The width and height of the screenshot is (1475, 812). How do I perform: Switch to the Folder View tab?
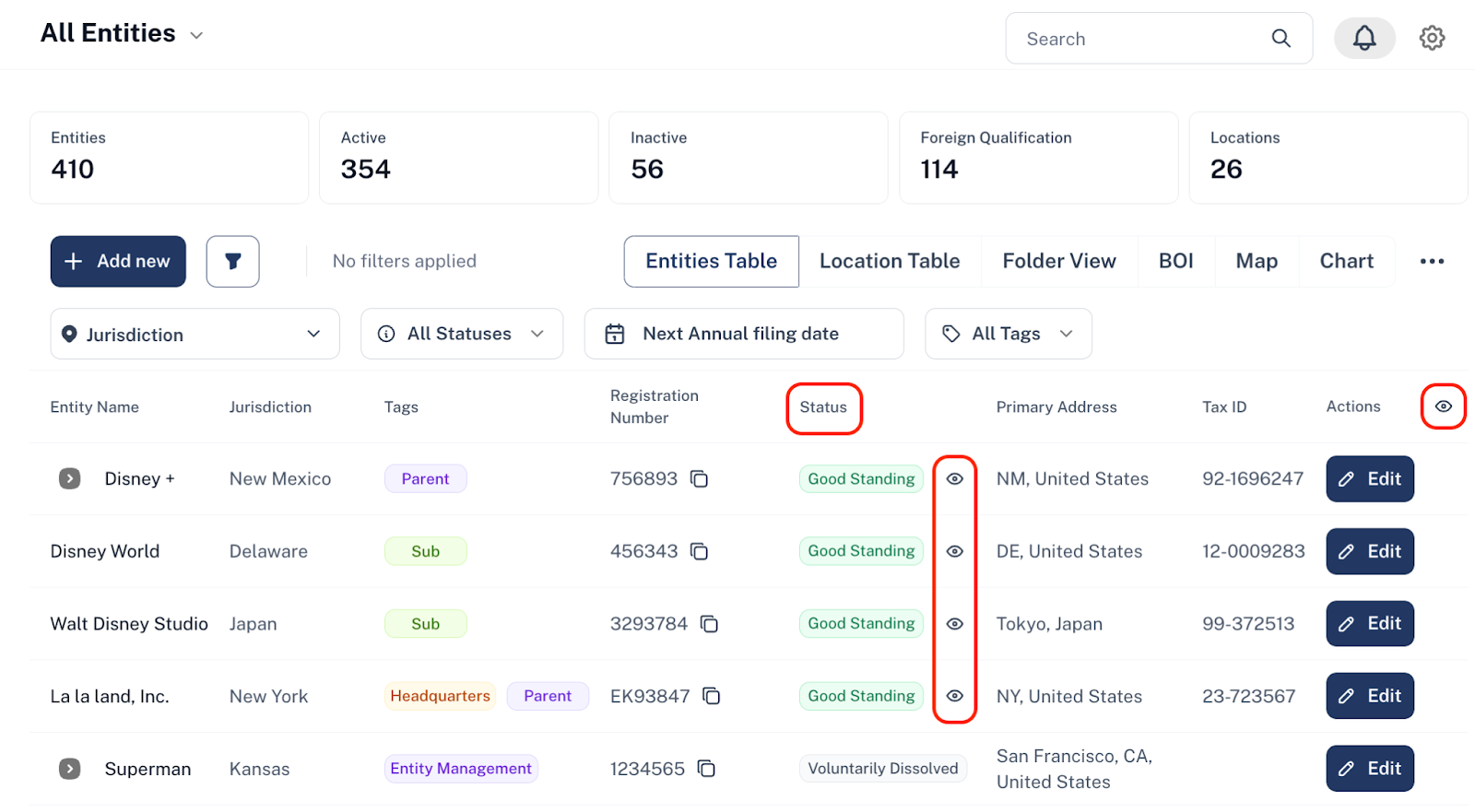point(1059,262)
